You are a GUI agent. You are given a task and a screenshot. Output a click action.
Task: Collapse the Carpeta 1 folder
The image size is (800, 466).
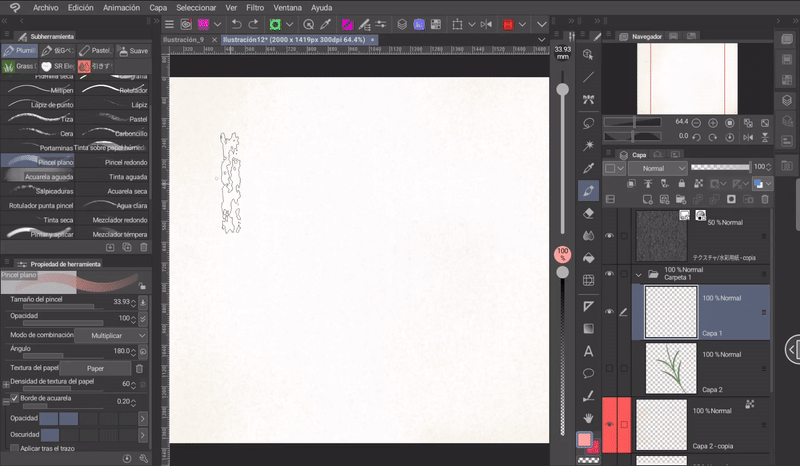point(639,273)
